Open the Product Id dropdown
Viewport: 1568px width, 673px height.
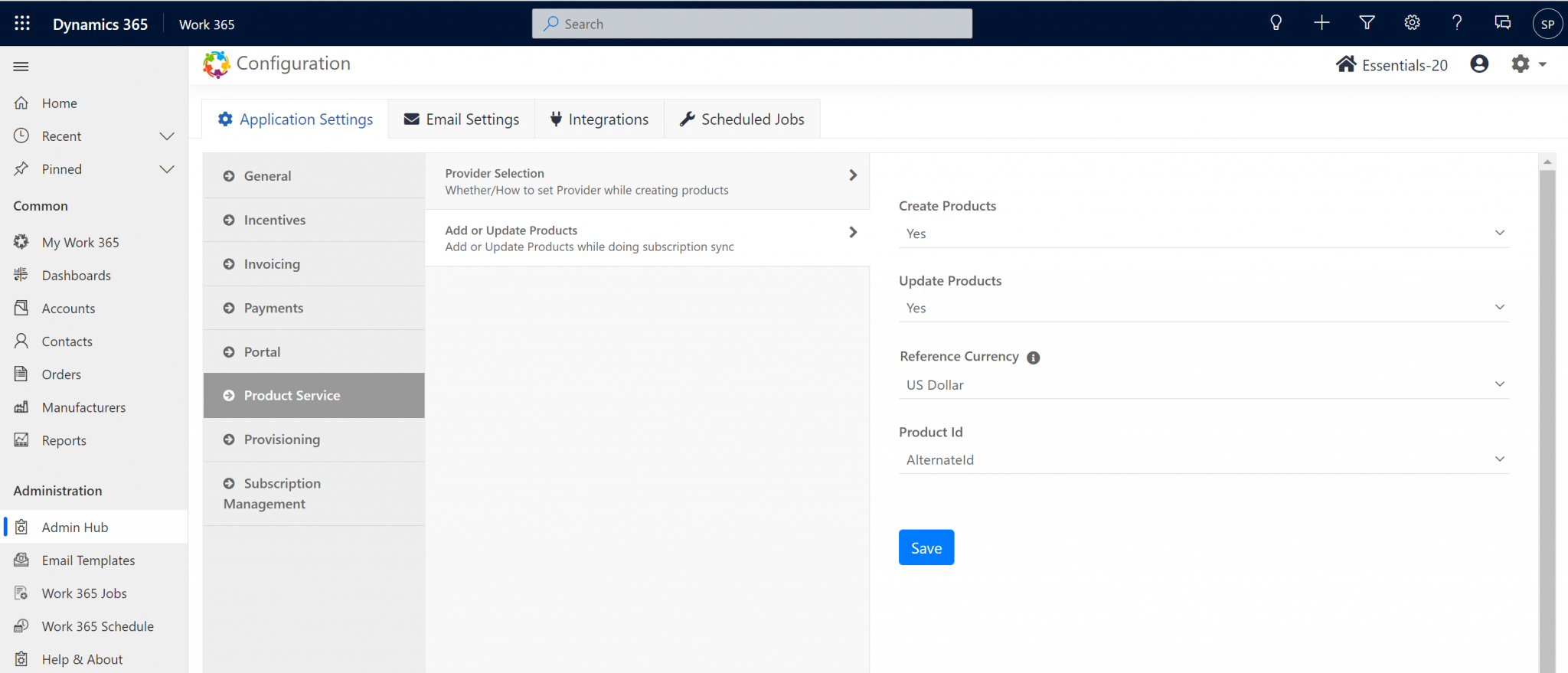(1204, 459)
